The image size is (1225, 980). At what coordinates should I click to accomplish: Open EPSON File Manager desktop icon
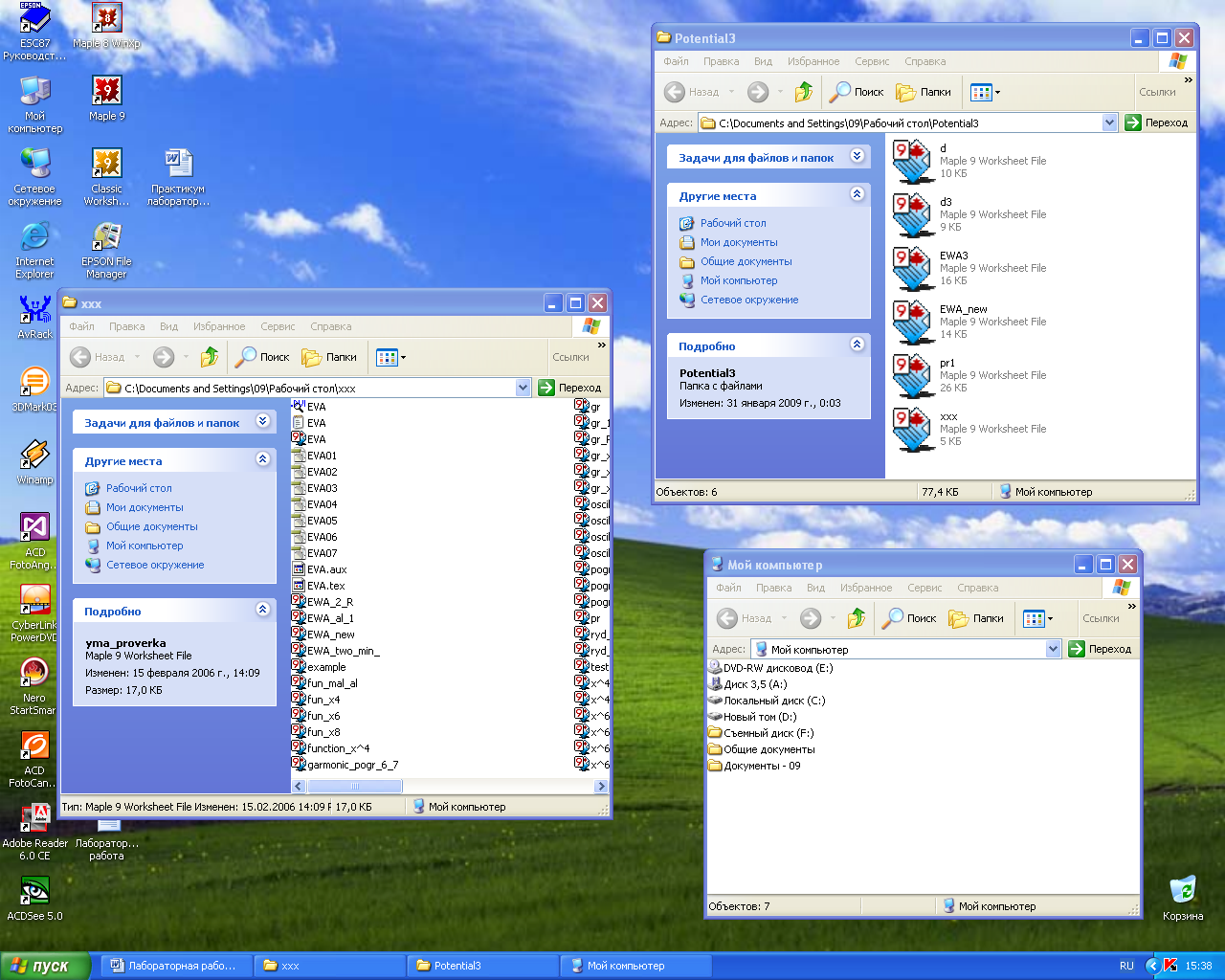[107, 249]
